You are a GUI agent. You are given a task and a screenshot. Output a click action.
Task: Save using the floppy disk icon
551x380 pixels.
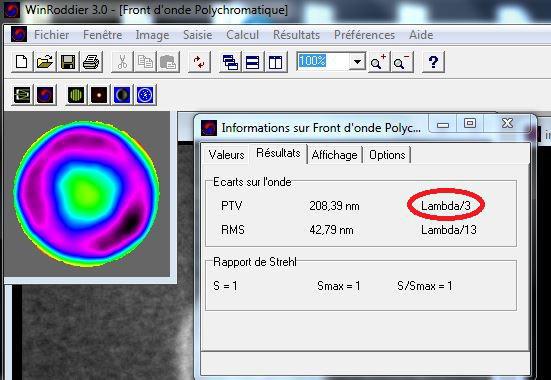(68, 62)
